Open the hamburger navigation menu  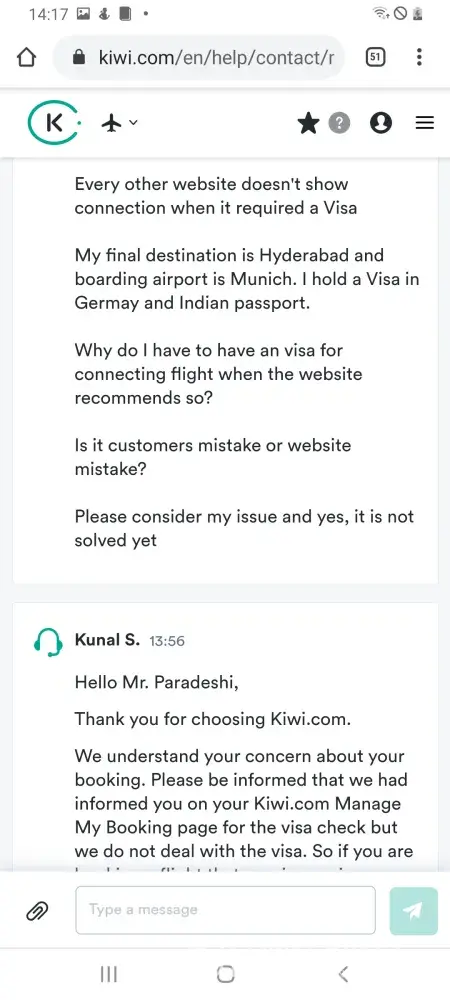425,123
